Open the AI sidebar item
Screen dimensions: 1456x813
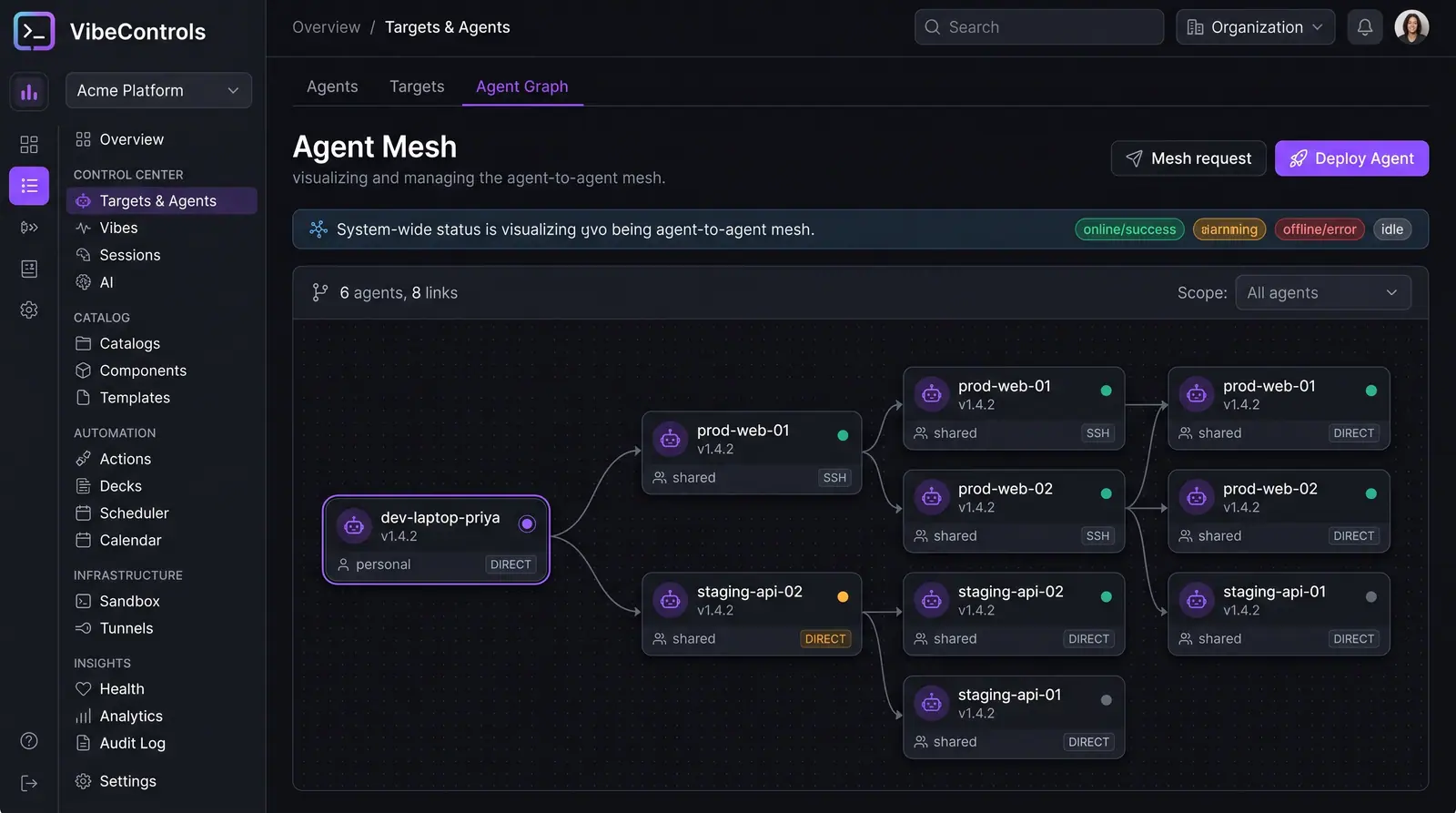click(161, 282)
